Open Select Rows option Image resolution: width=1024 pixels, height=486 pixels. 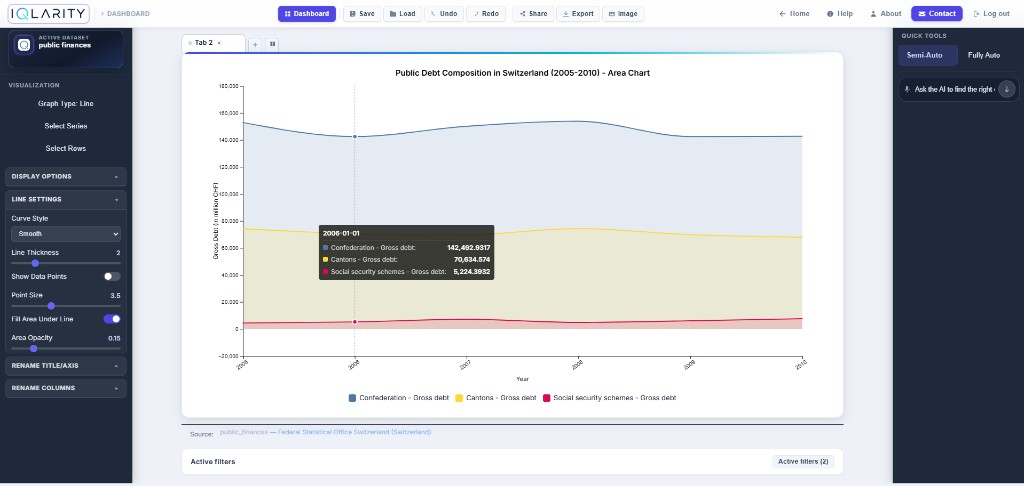click(66, 148)
